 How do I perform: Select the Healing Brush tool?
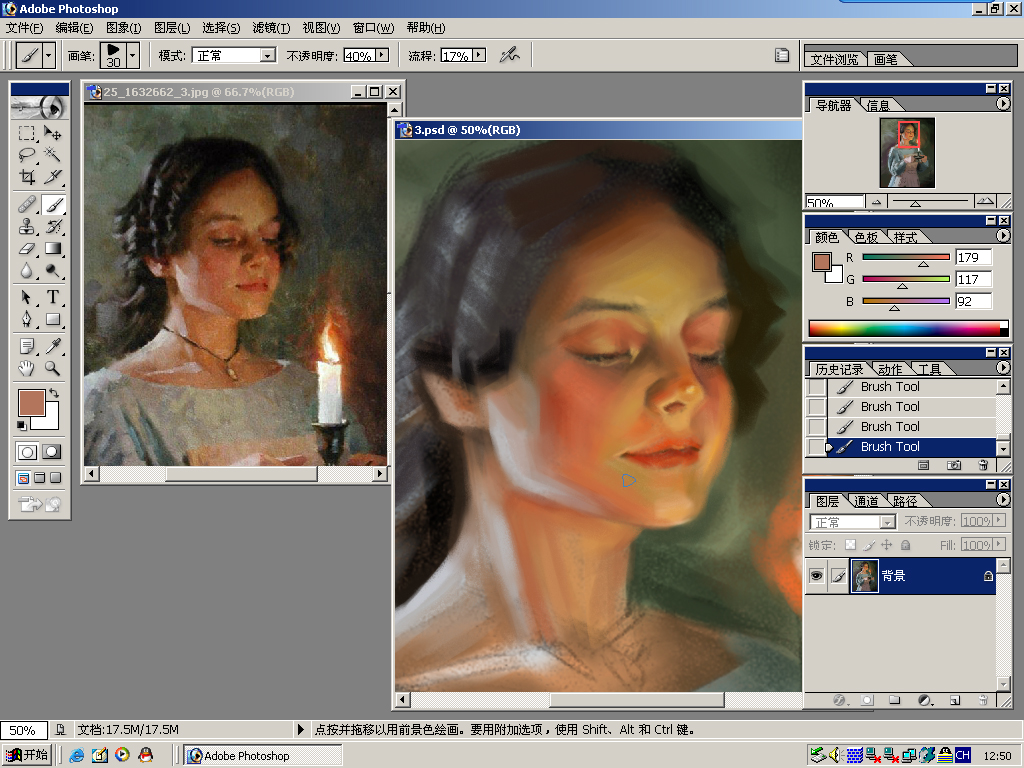click(27, 205)
